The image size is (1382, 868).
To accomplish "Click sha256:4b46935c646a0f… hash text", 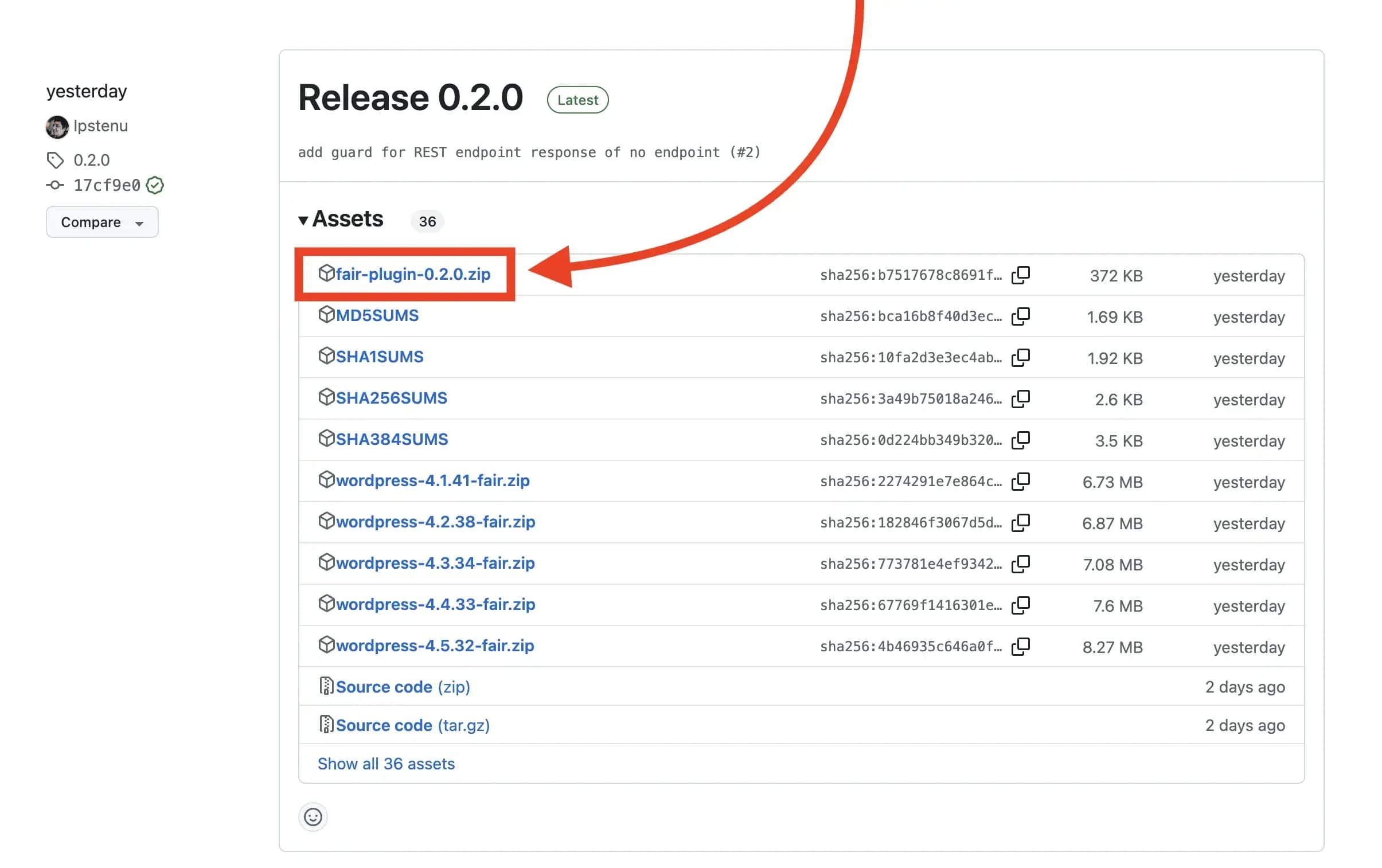I will coord(911,647).
